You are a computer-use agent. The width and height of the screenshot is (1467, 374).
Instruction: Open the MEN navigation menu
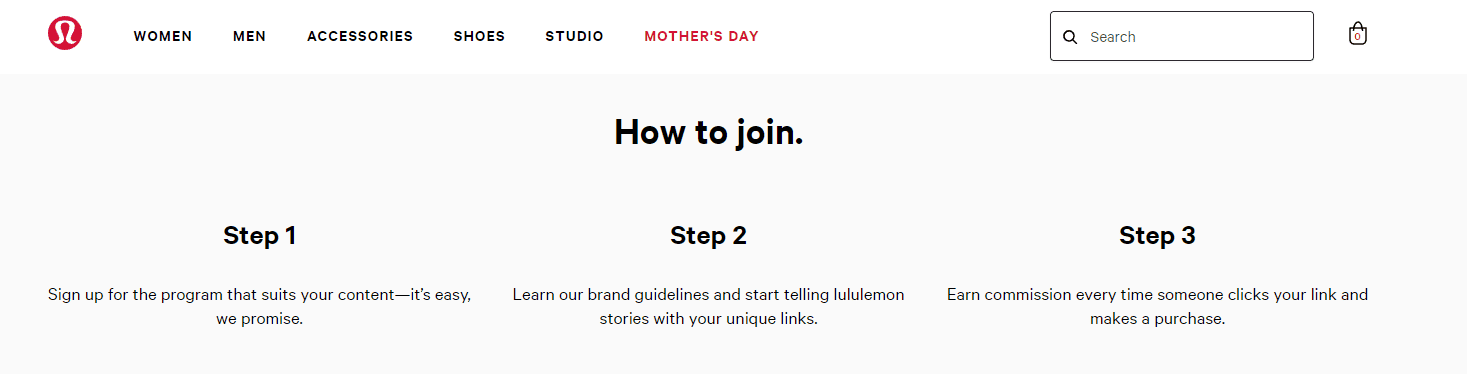[249, 36]
